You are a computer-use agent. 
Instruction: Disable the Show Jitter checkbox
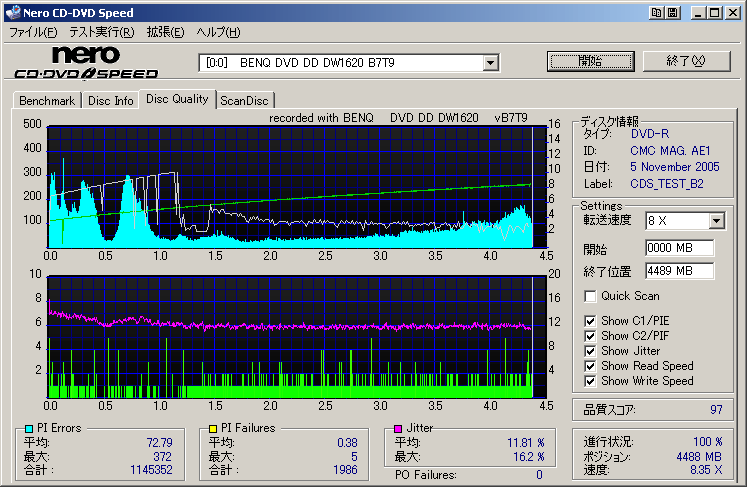tap(590, 351)
